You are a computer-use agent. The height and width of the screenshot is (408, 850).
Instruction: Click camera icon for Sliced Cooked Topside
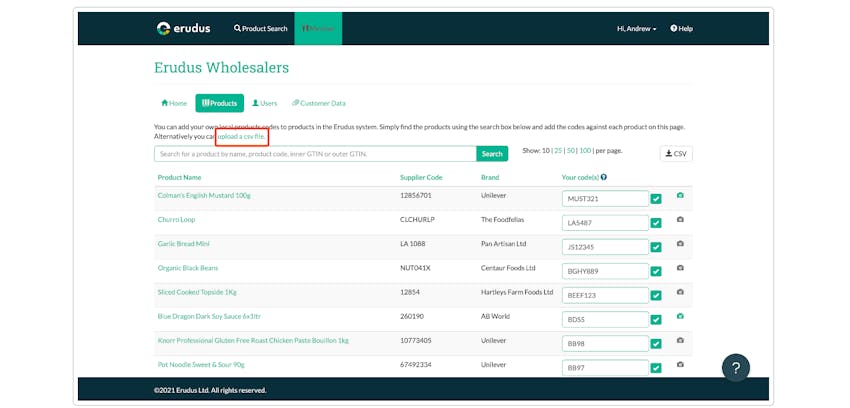680,292
